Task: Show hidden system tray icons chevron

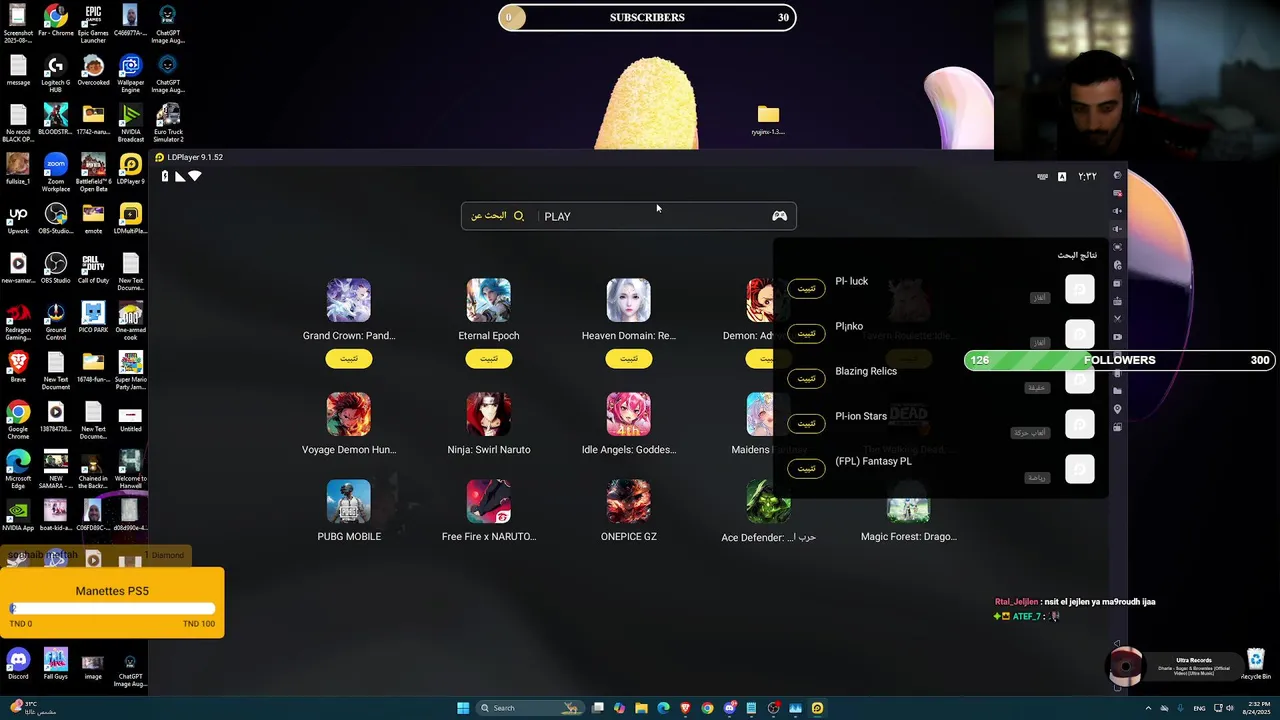Action: click(x=1148, y=708)
